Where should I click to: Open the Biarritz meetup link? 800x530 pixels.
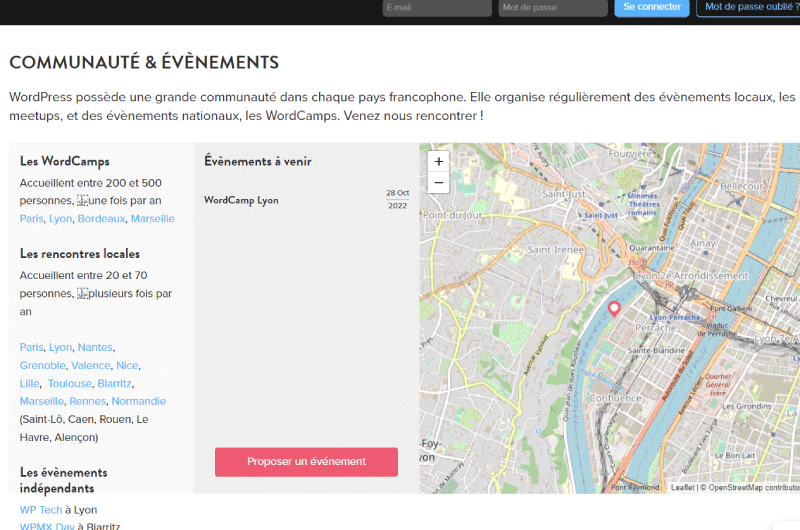pyautogui.click(x=114, y=383)
